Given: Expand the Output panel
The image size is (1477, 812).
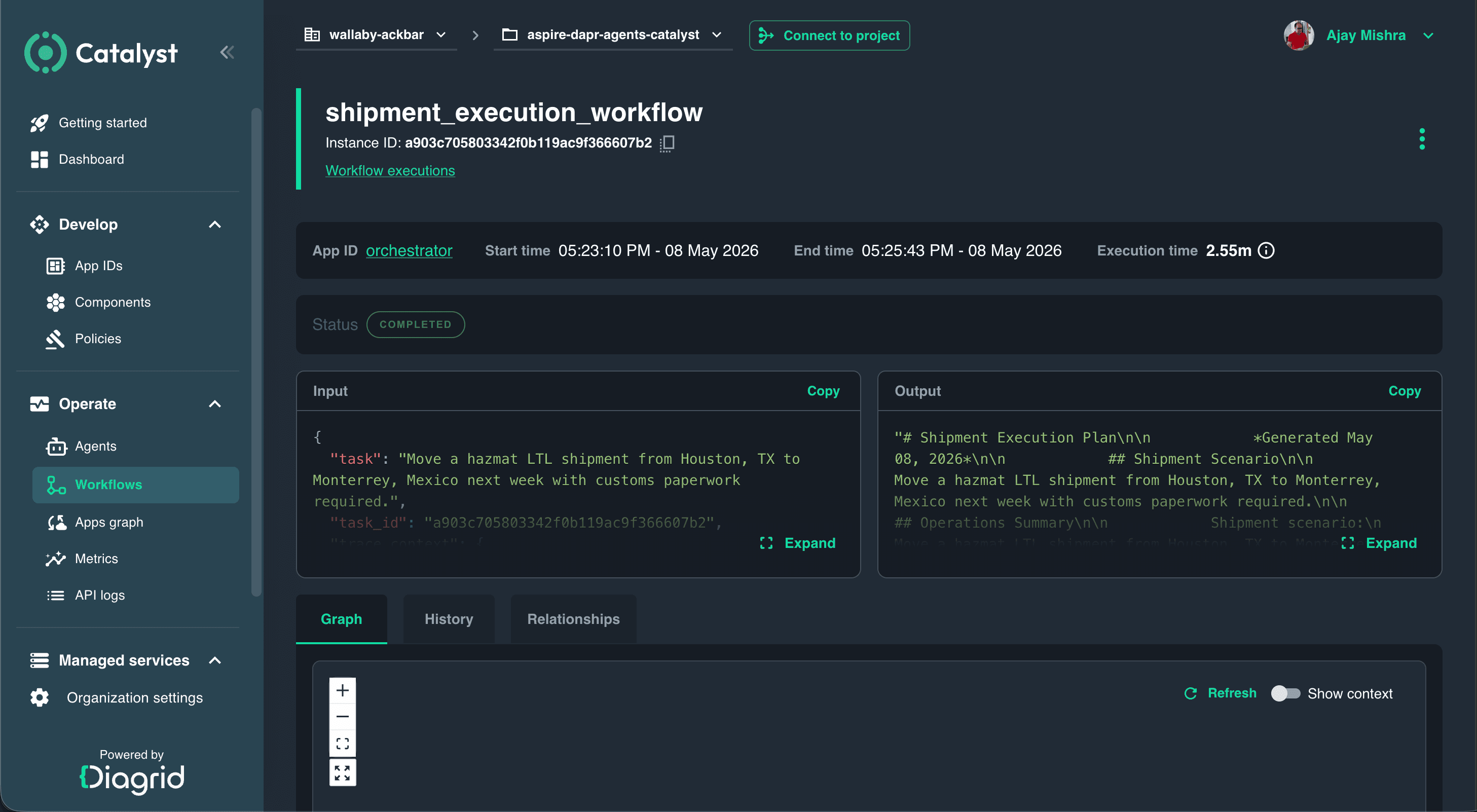Looking at the screenshot, I should 1379,543.
